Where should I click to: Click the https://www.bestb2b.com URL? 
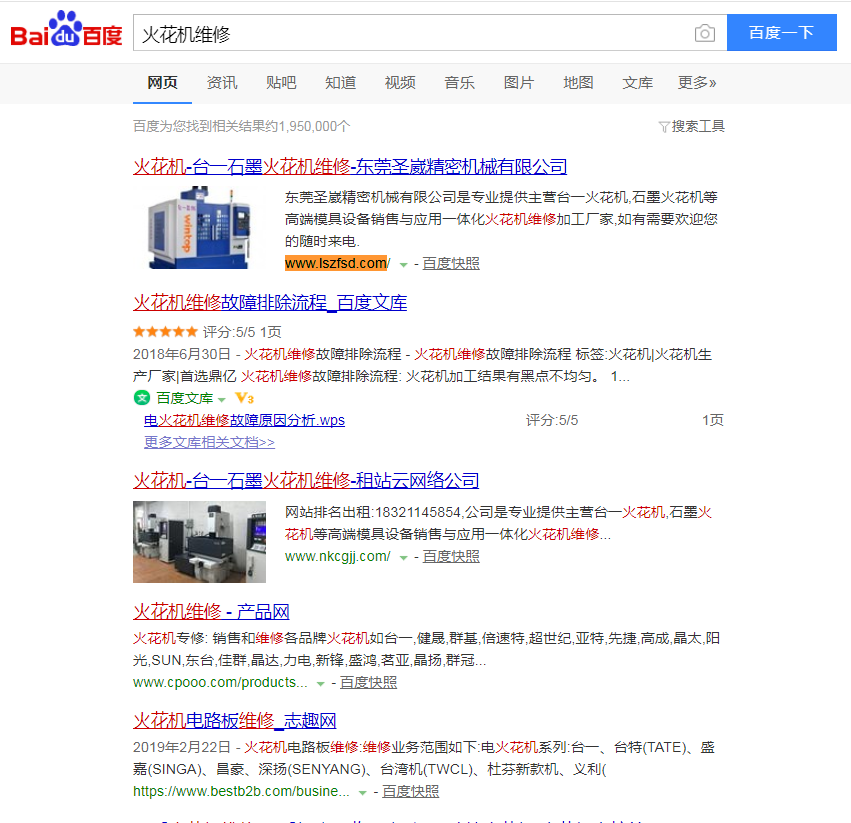pyautogui.click(x=241, y=792)
